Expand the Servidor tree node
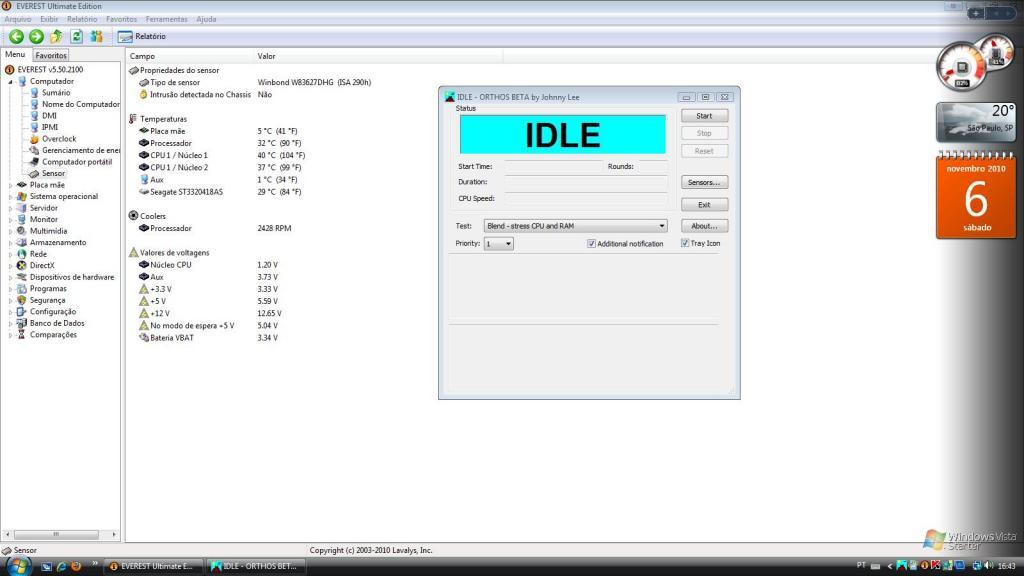 point(10,208)
